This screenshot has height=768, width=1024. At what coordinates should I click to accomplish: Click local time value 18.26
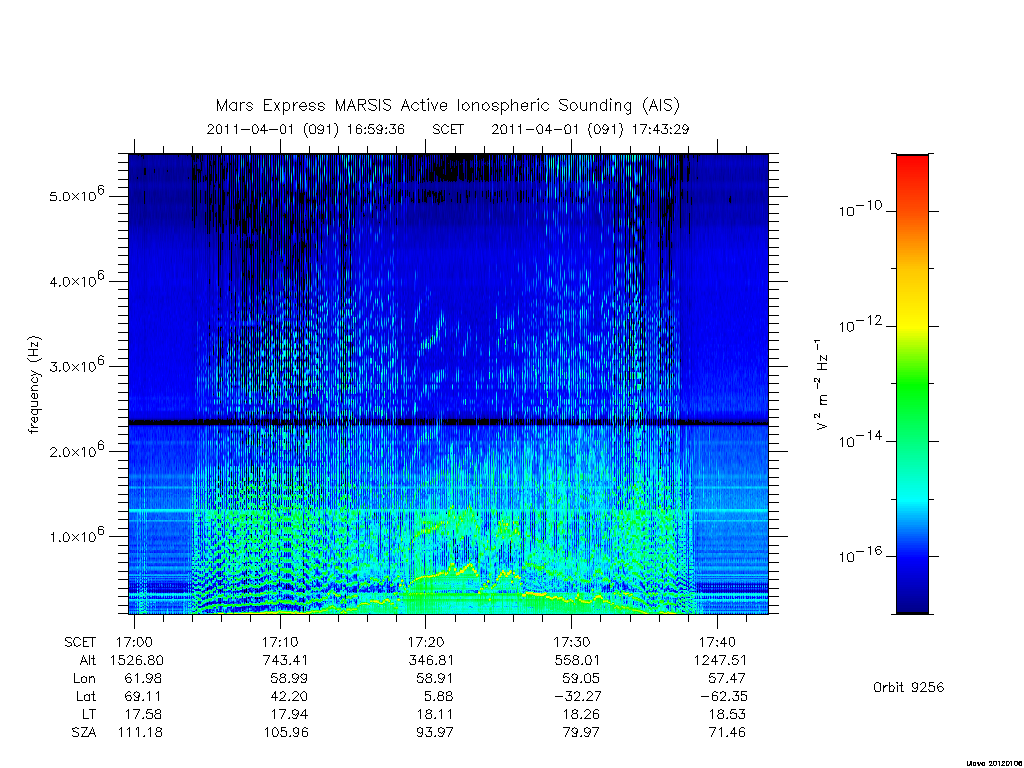click(x=581, y=714)
